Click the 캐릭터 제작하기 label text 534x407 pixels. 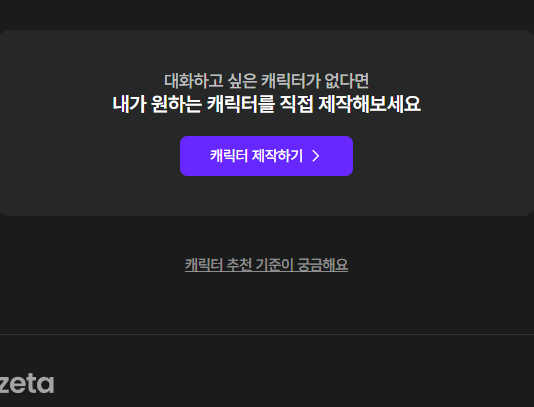tap(256, 156)
